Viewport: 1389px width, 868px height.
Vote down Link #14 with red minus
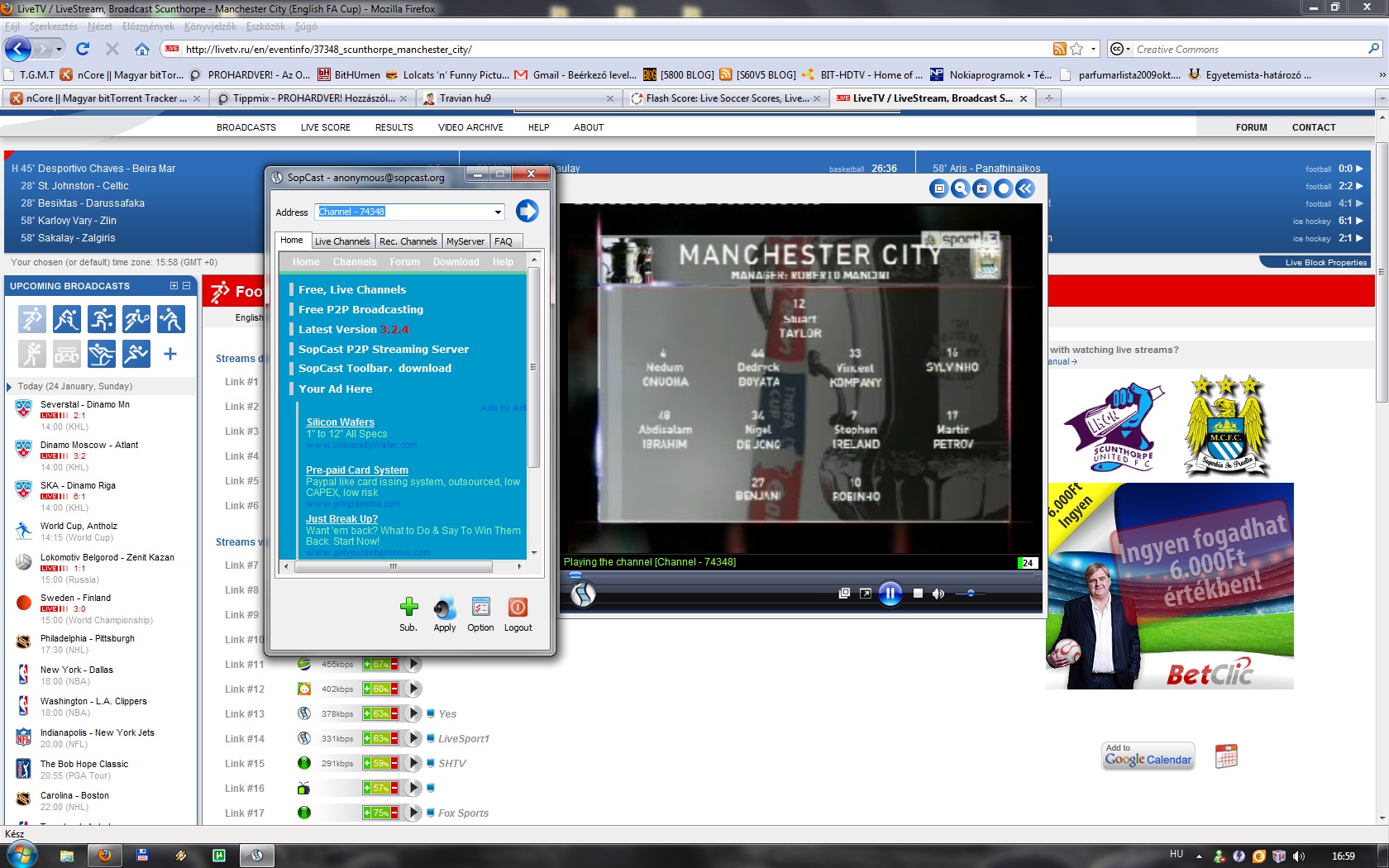tap(394, 739)
